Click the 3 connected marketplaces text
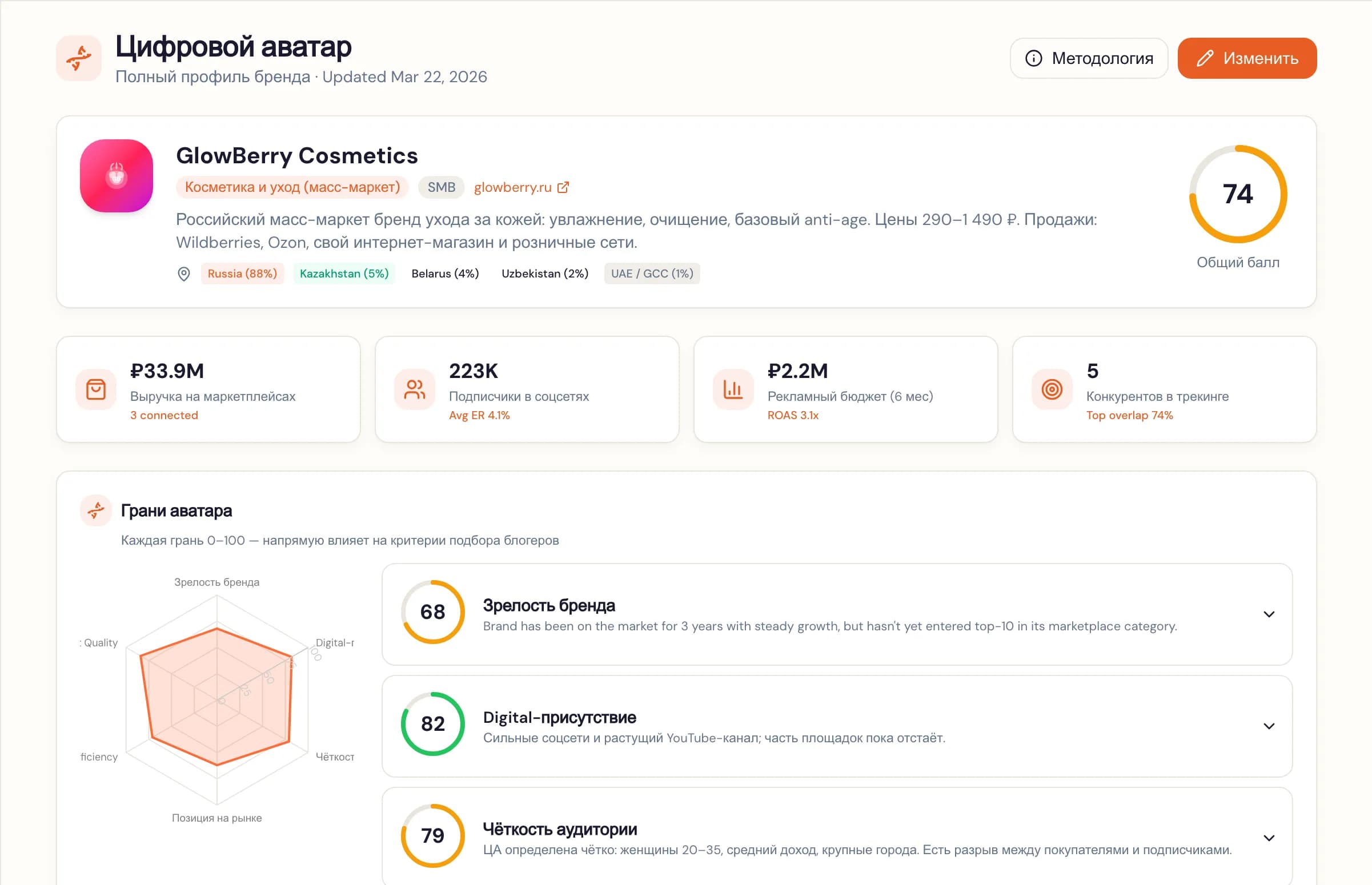Image resolution: width=1372 pixels, height=885 pixels. tap(164, 415)
